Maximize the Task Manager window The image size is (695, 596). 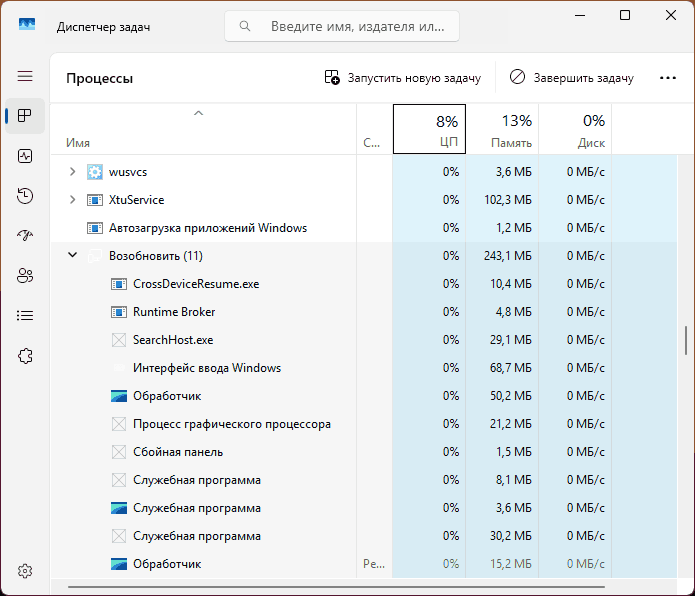click(x=625, y=16)
